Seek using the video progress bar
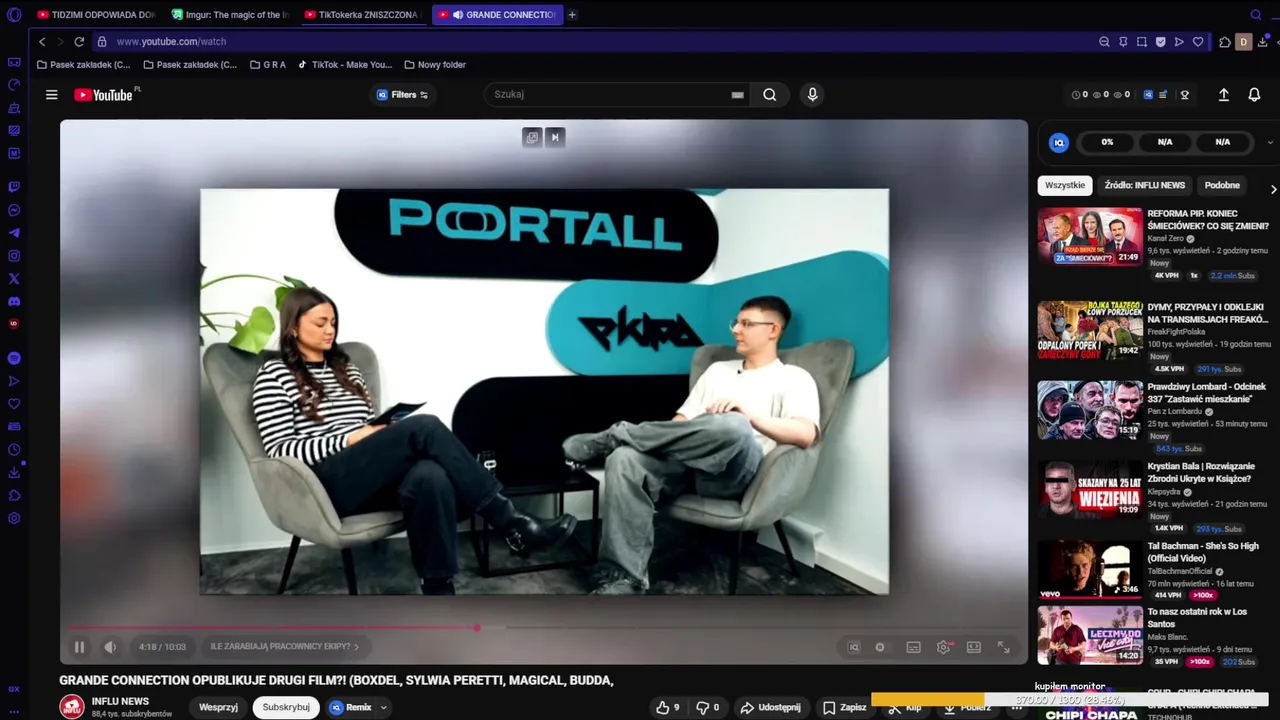 (x=544, y=628)
